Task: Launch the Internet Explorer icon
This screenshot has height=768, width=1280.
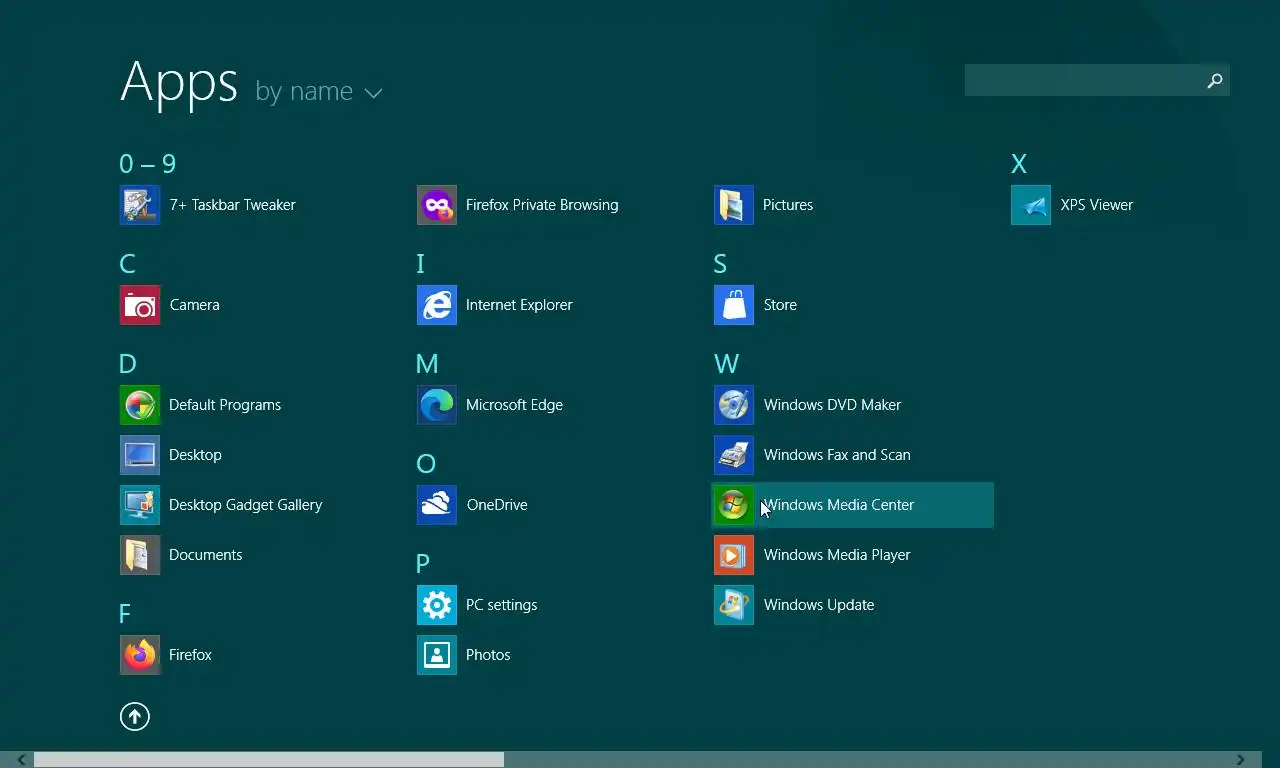Action: (437, 305)
